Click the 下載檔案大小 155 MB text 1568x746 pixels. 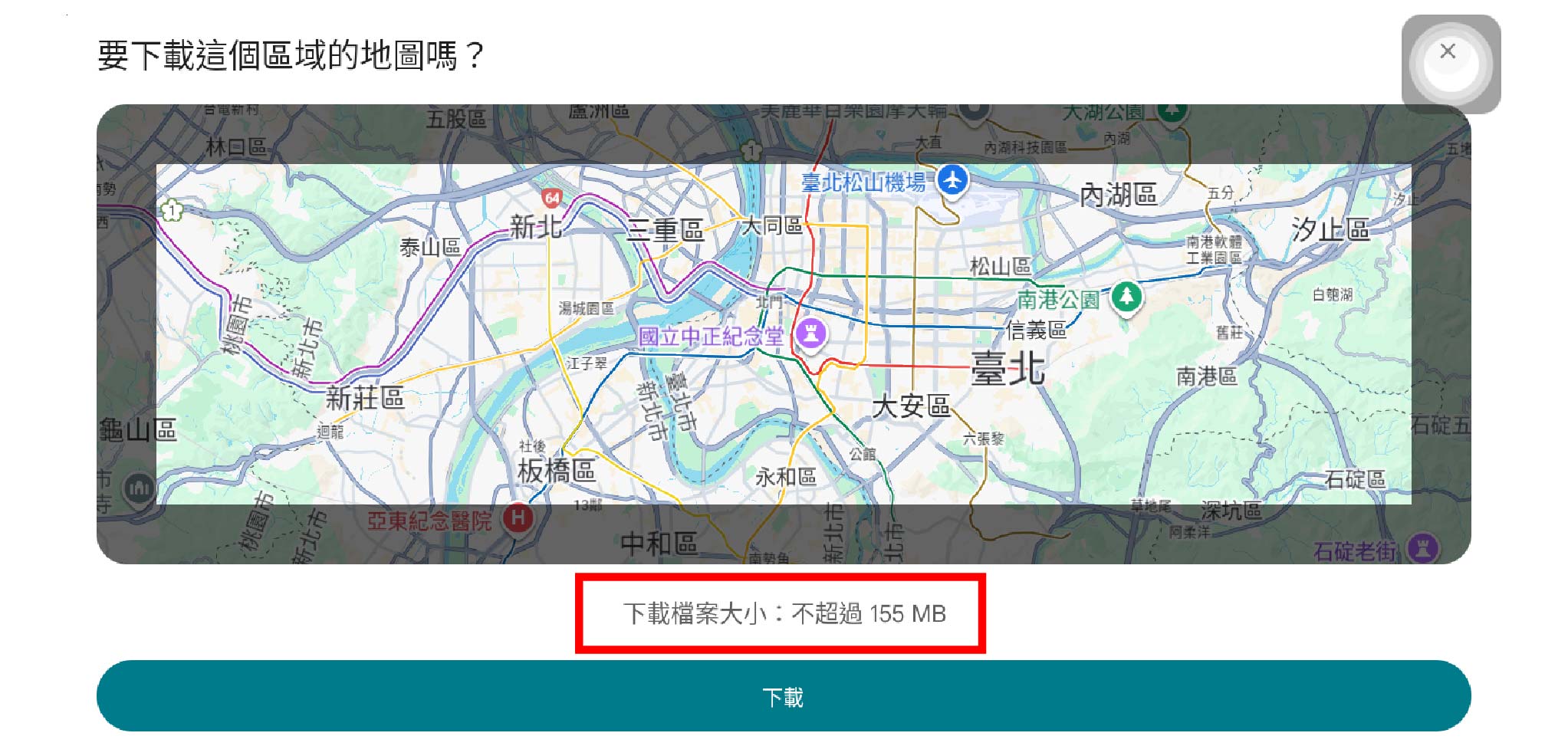784,614
